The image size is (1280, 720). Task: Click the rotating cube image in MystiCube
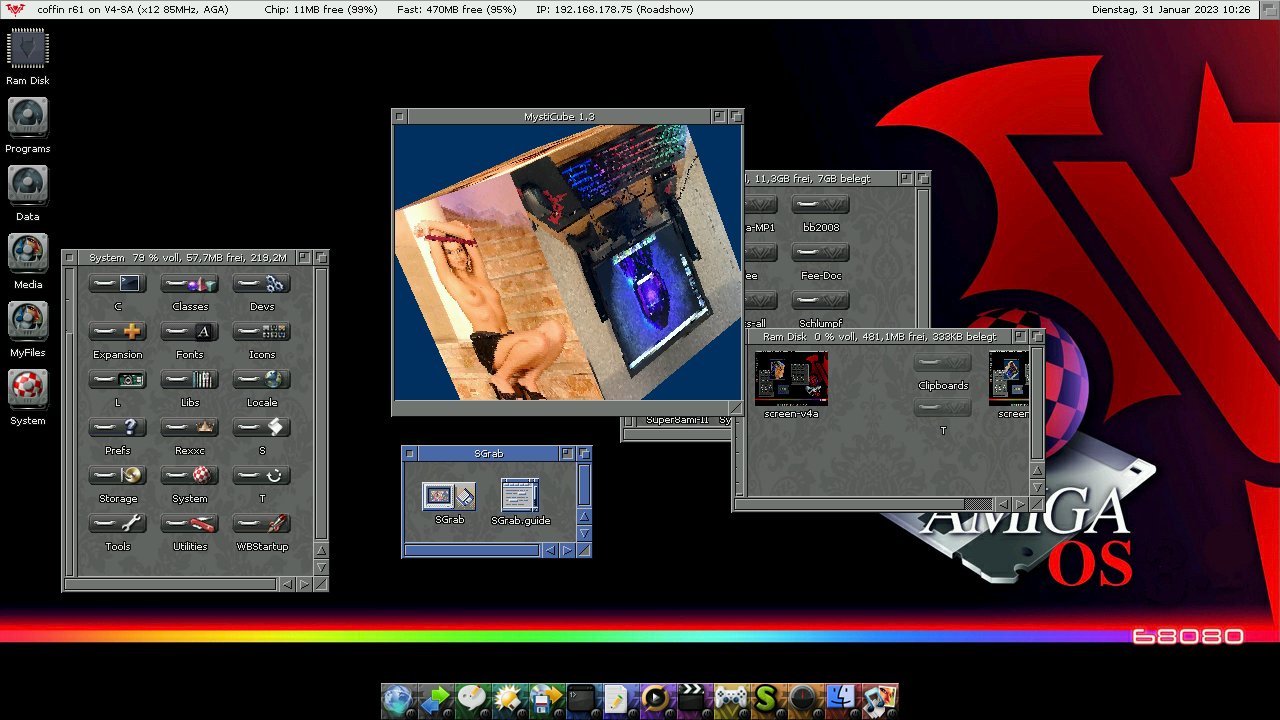[x=567, y=262]
